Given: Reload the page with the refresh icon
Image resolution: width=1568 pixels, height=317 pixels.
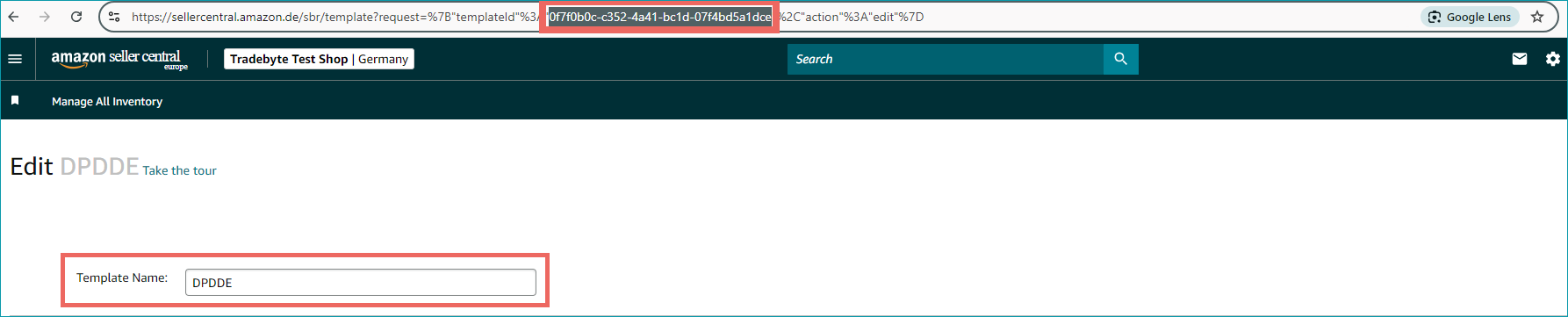Looking at the screenshot, I should tap(76, 17).
